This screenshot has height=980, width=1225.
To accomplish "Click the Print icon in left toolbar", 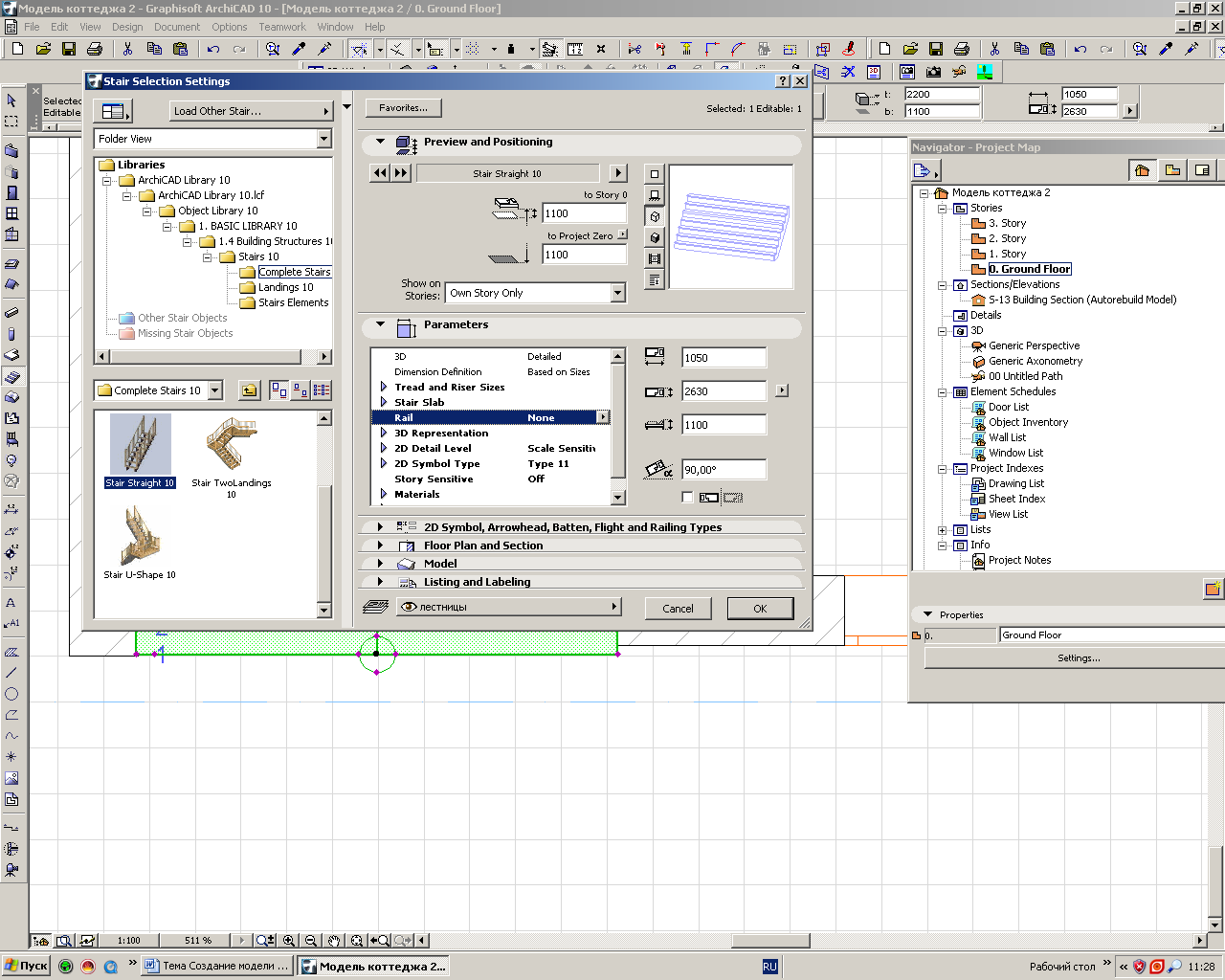I will point(95,49).
